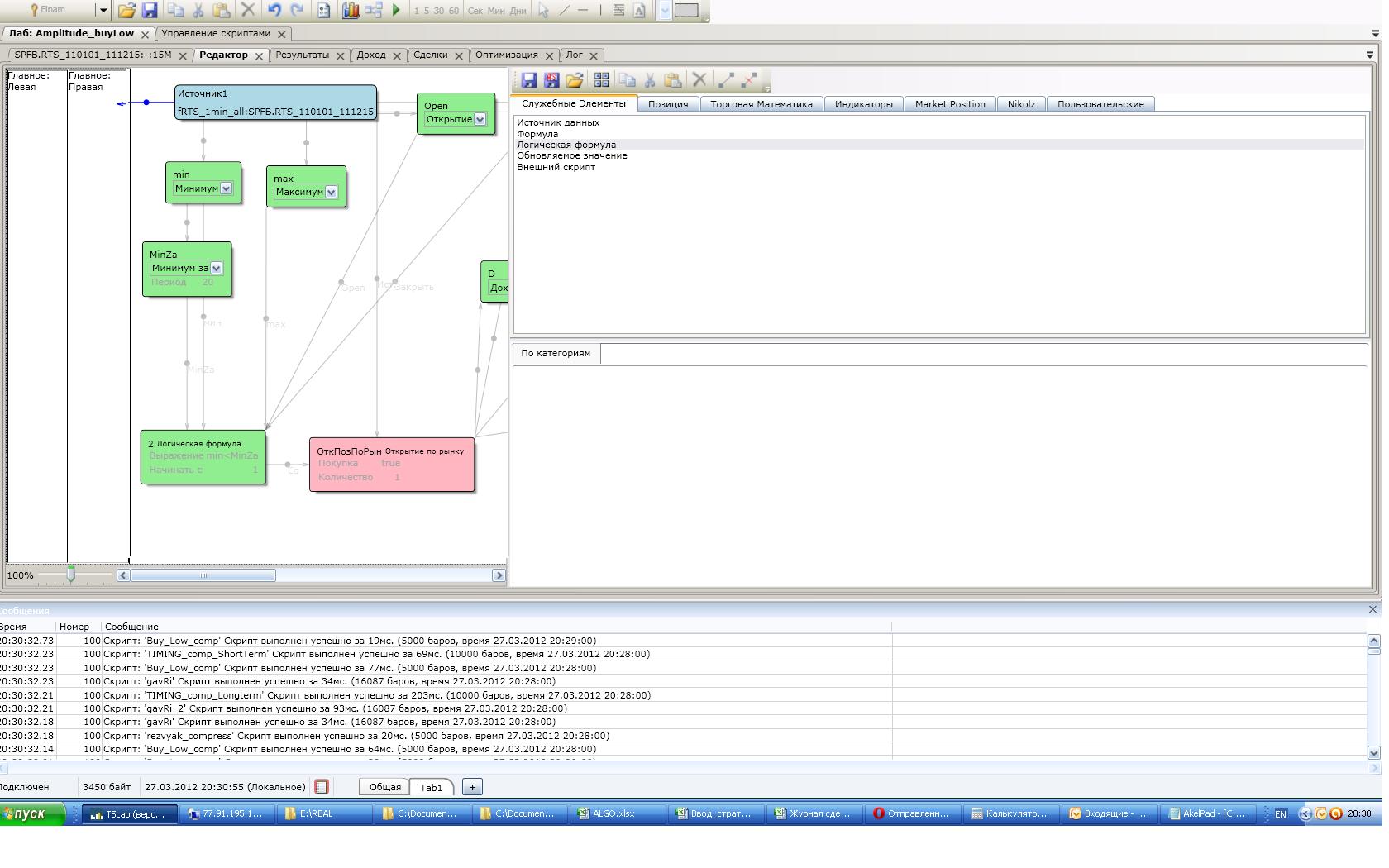Viewport: 1389px width, 868px height.
Task: Expand the Открытие dropdown in Open block
Action: coord(480,120)
